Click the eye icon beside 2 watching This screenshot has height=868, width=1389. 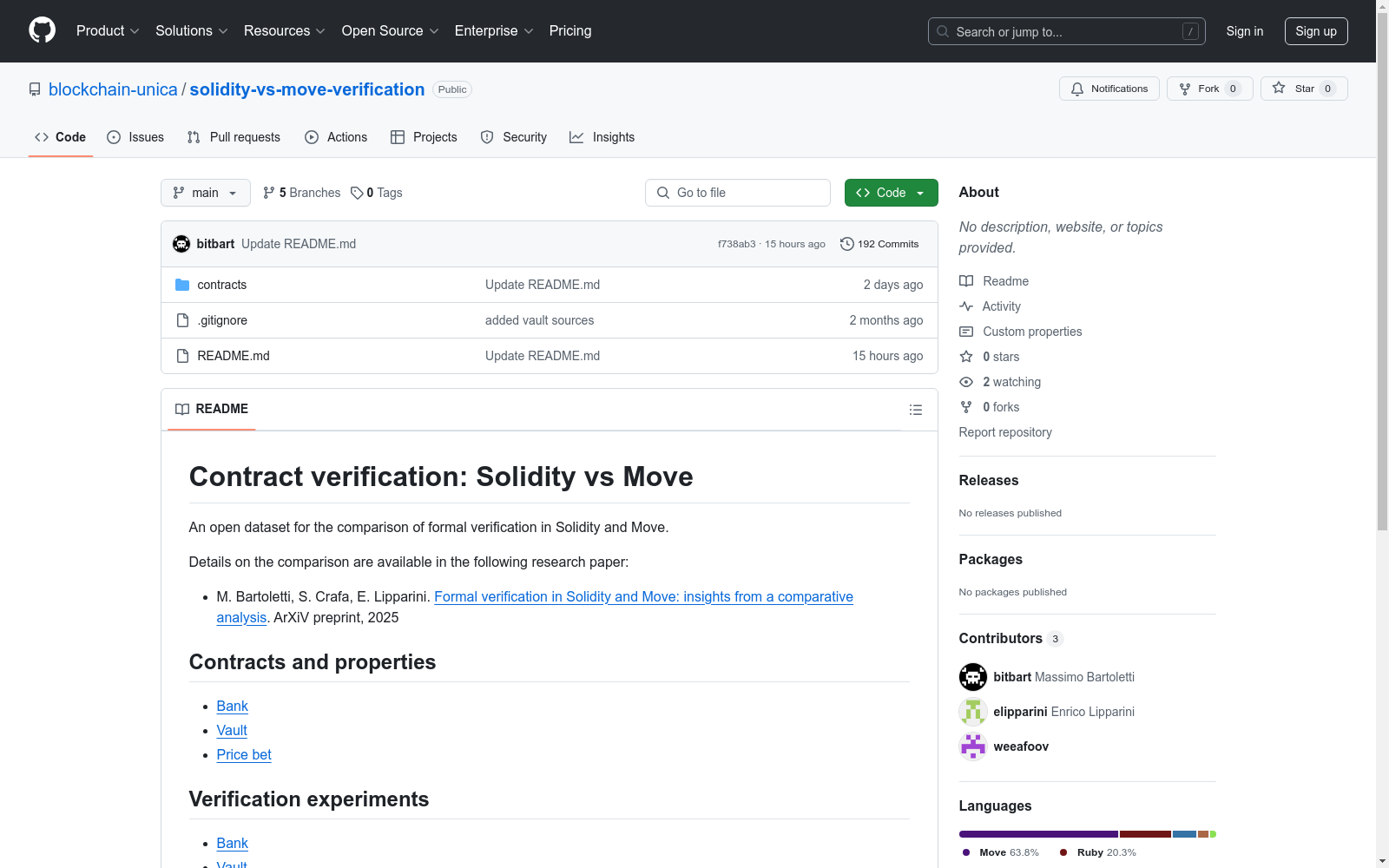966,382
